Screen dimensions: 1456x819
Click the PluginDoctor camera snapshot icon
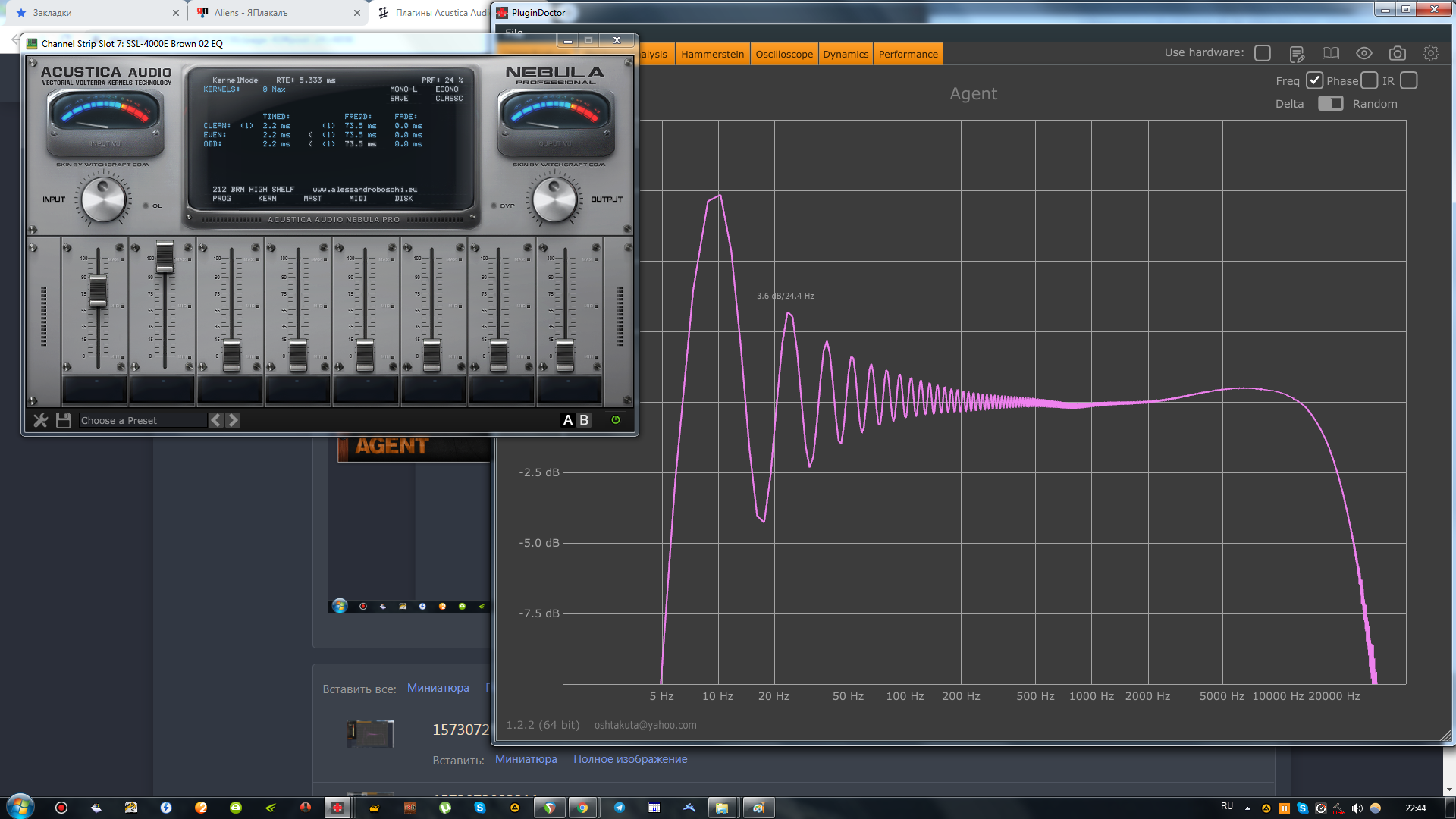(1397, 53)
